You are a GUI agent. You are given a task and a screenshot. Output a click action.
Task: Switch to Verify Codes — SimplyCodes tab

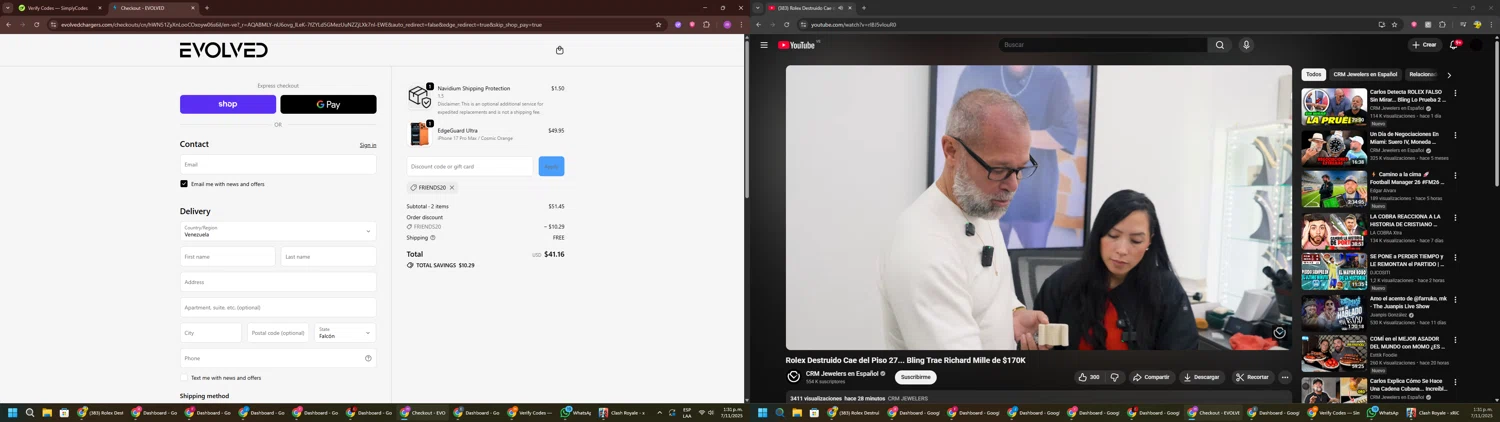coord(60,8)
